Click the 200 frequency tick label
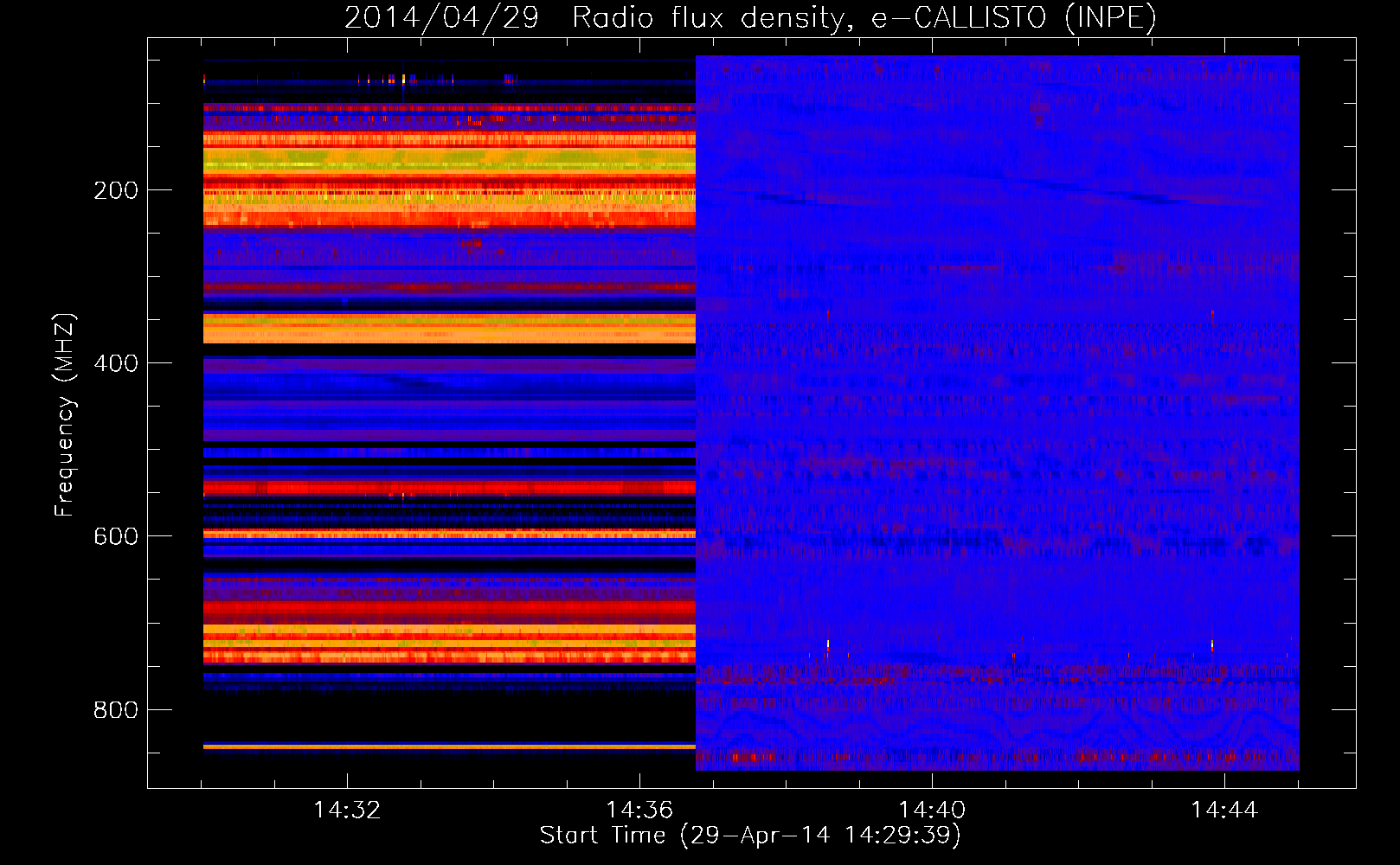This screenshot has width=1400, height=865. click(x=116, y=190)
